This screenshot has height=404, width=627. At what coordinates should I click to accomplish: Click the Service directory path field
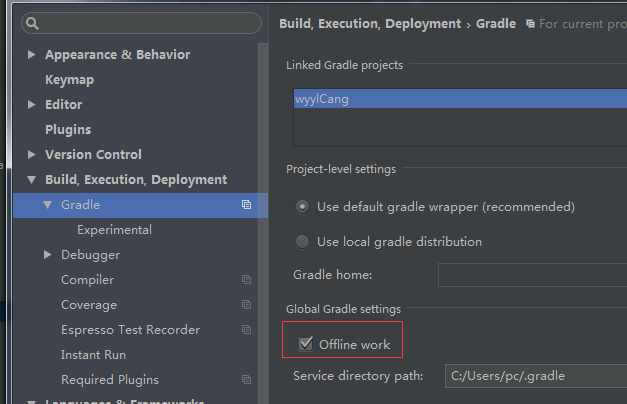535,376
